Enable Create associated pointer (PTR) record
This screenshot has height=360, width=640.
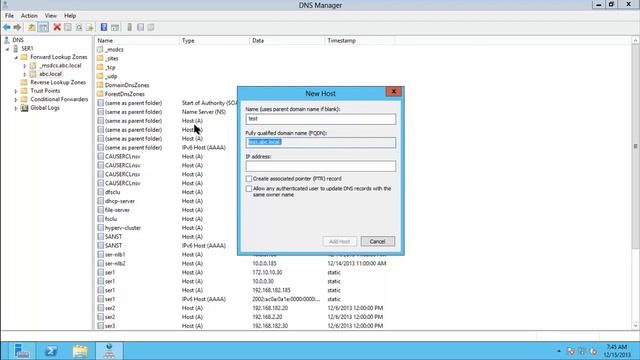[249, 179]
